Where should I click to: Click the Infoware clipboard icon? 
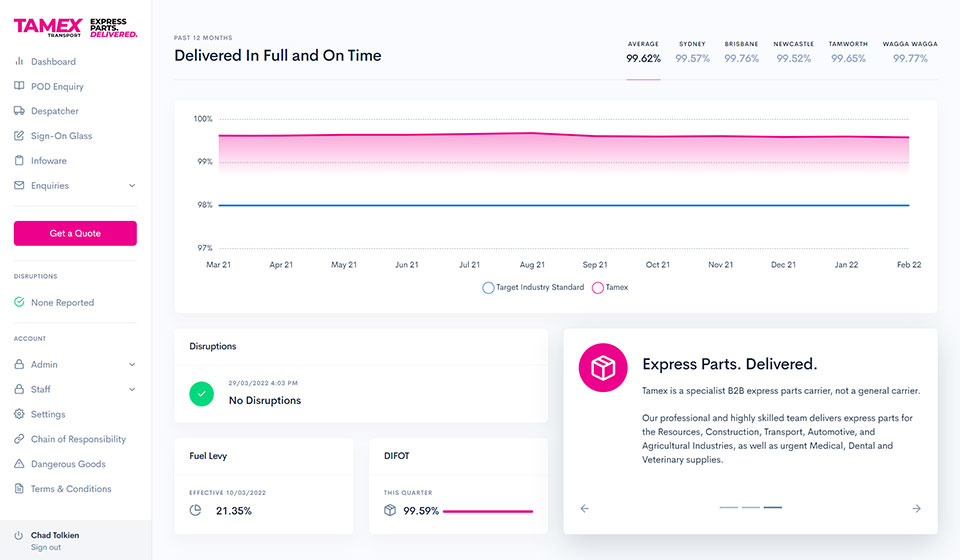point(19,160)
